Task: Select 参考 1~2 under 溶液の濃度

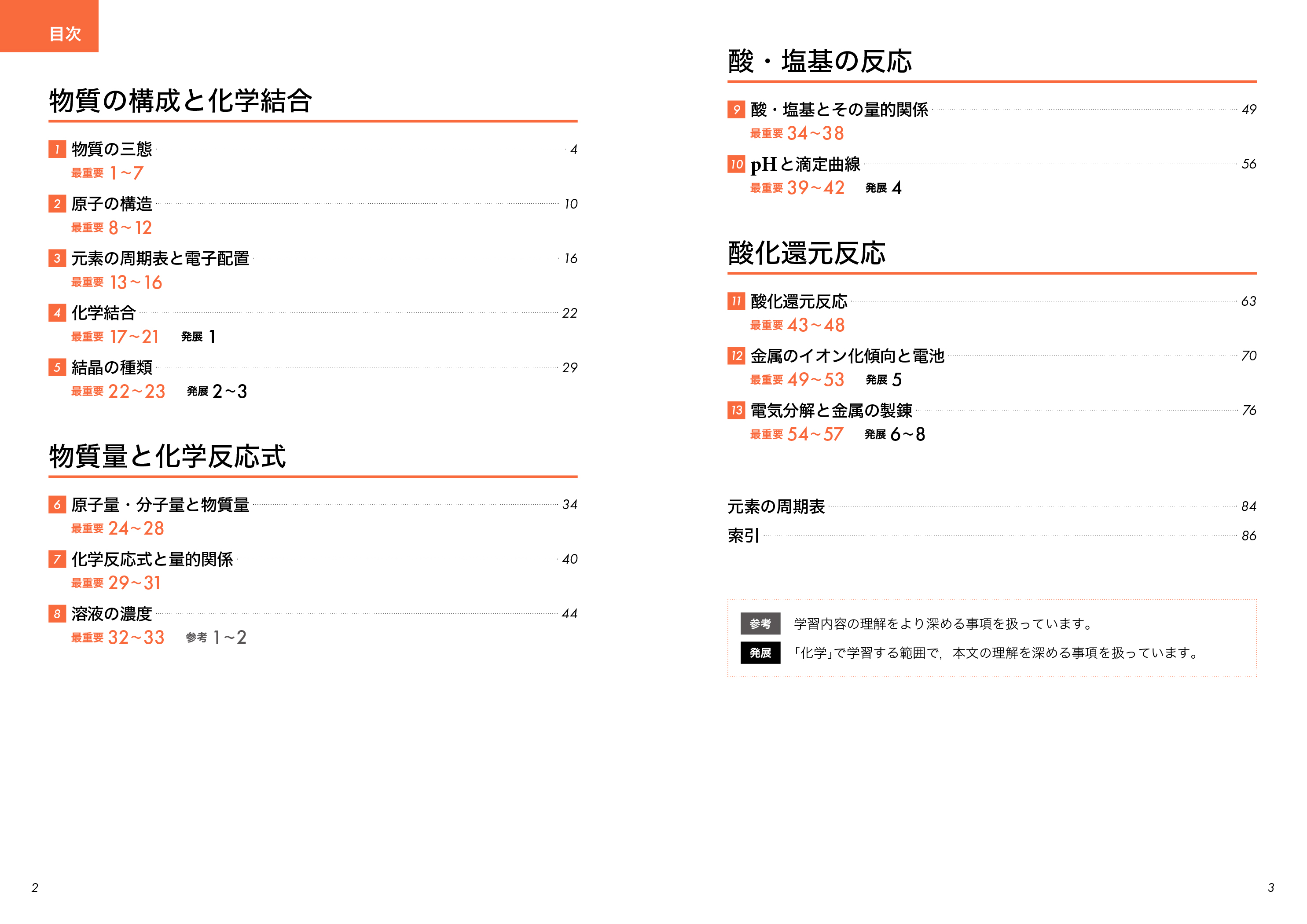Action: [217, 638]
